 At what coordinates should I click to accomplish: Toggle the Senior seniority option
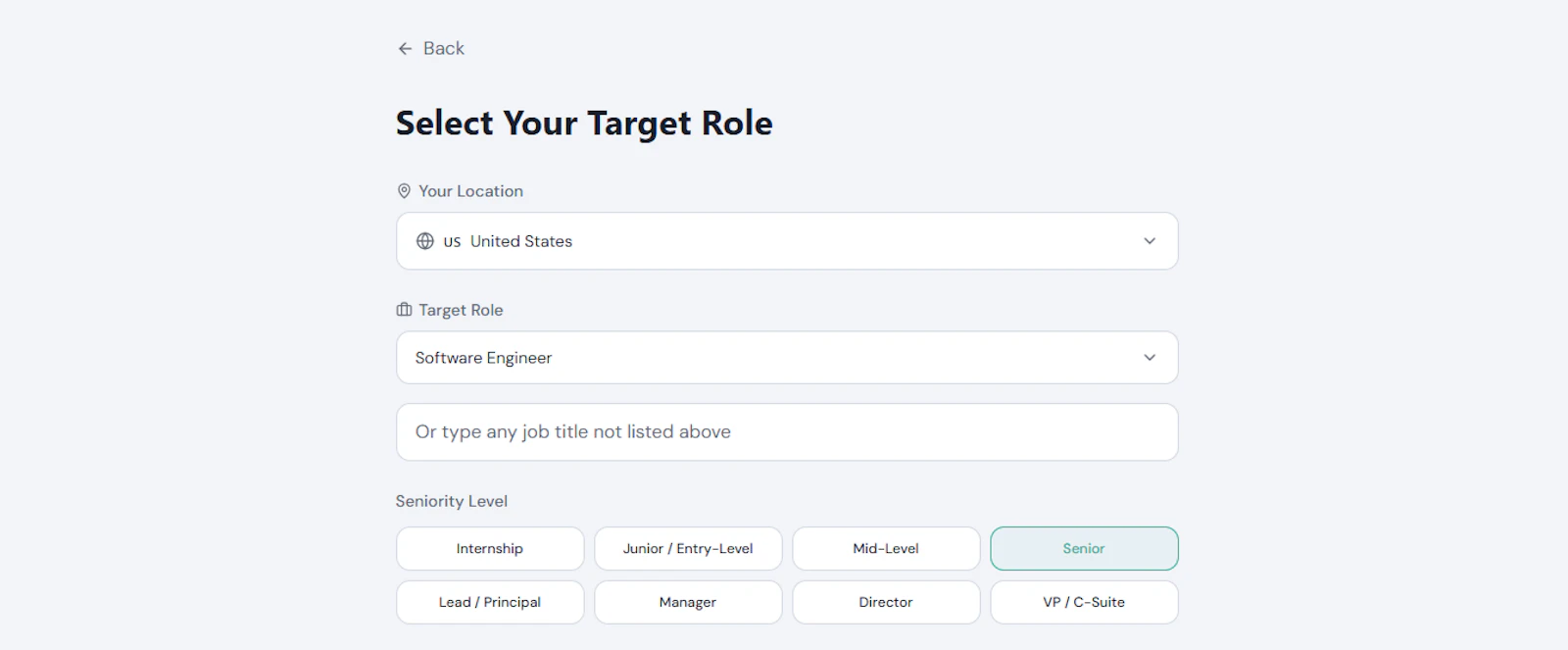click(1084, 549)
